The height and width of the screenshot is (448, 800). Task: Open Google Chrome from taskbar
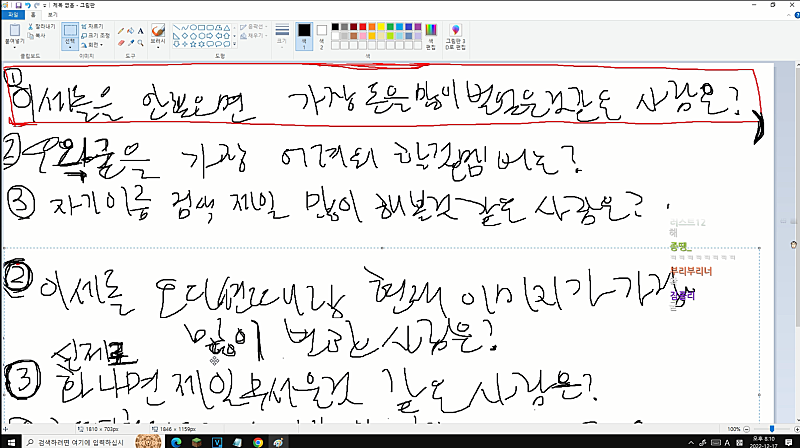pos(258,442)
